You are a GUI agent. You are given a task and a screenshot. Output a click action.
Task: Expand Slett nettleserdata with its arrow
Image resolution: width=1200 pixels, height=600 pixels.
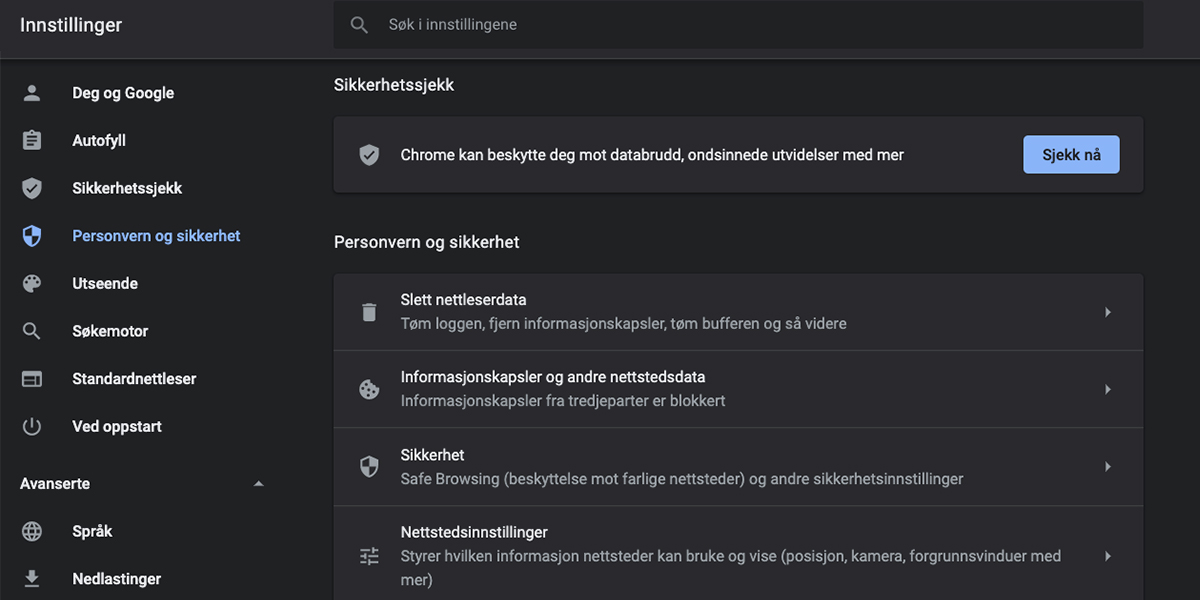click(x=1107, y=312)
